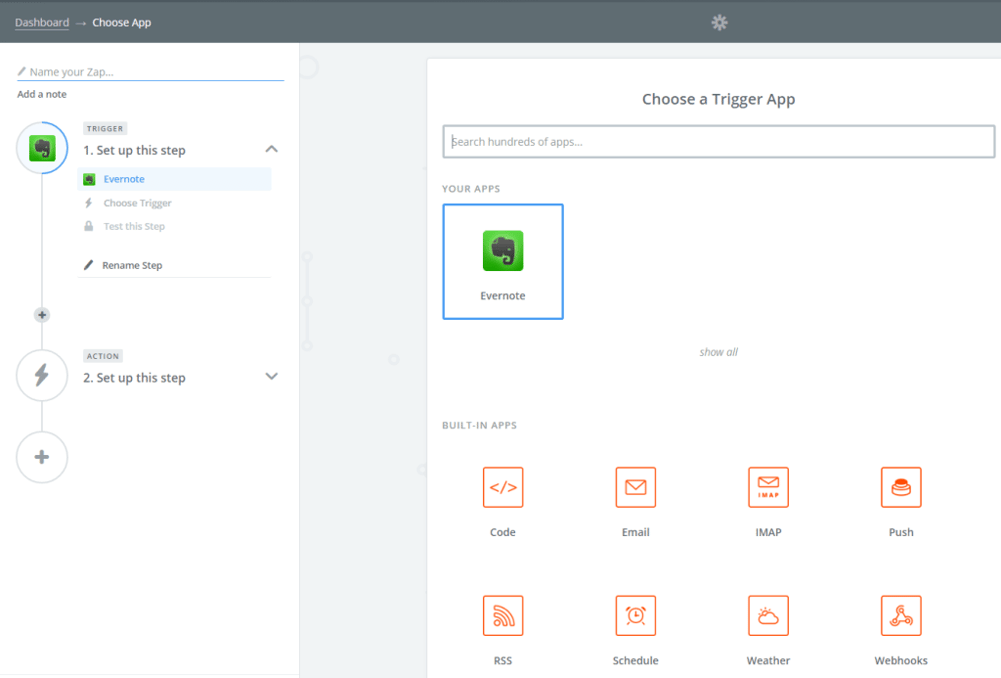Select Evernote in the trigger step list
This screenshot has width=1001, height=678.
coord(174,179)
